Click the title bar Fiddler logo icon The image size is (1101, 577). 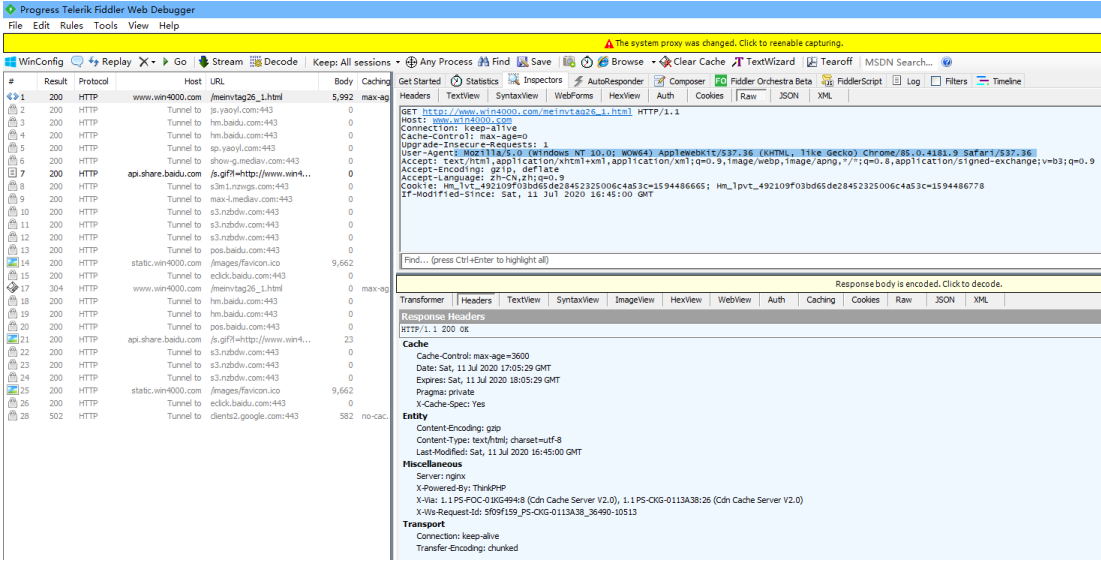tap(10, 9)
